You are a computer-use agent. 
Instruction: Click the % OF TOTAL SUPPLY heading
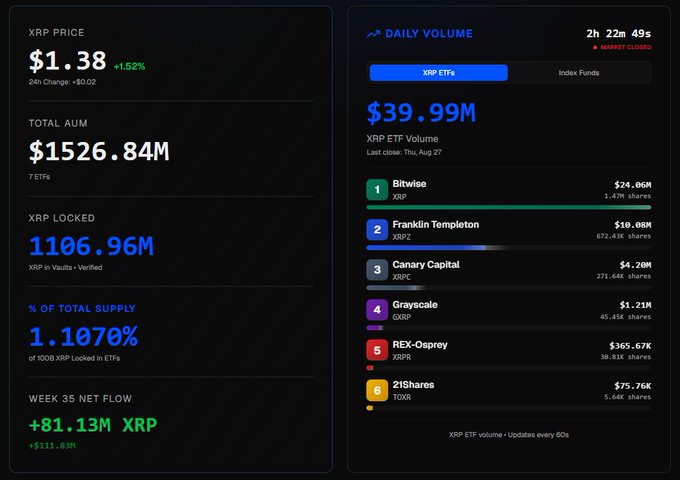(82, 309)
